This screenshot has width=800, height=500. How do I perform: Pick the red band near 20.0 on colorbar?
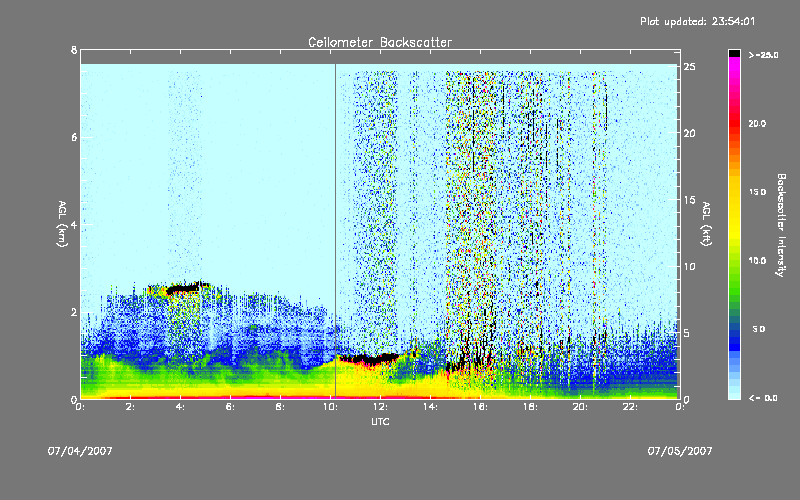coord(734,123)
